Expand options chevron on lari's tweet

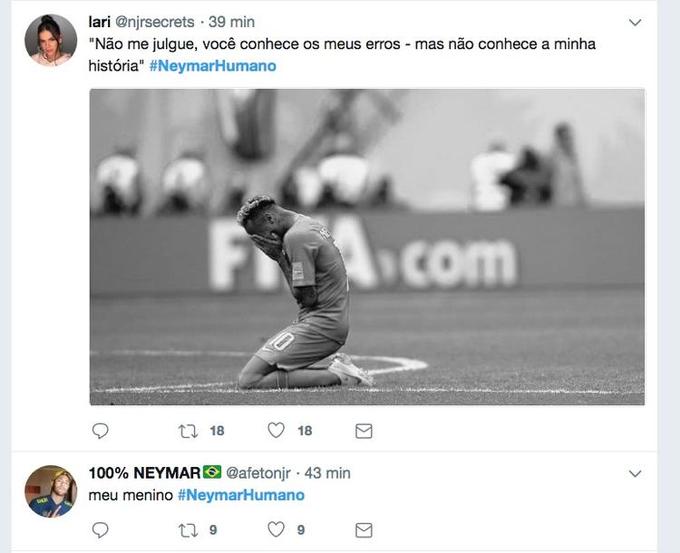634,22
